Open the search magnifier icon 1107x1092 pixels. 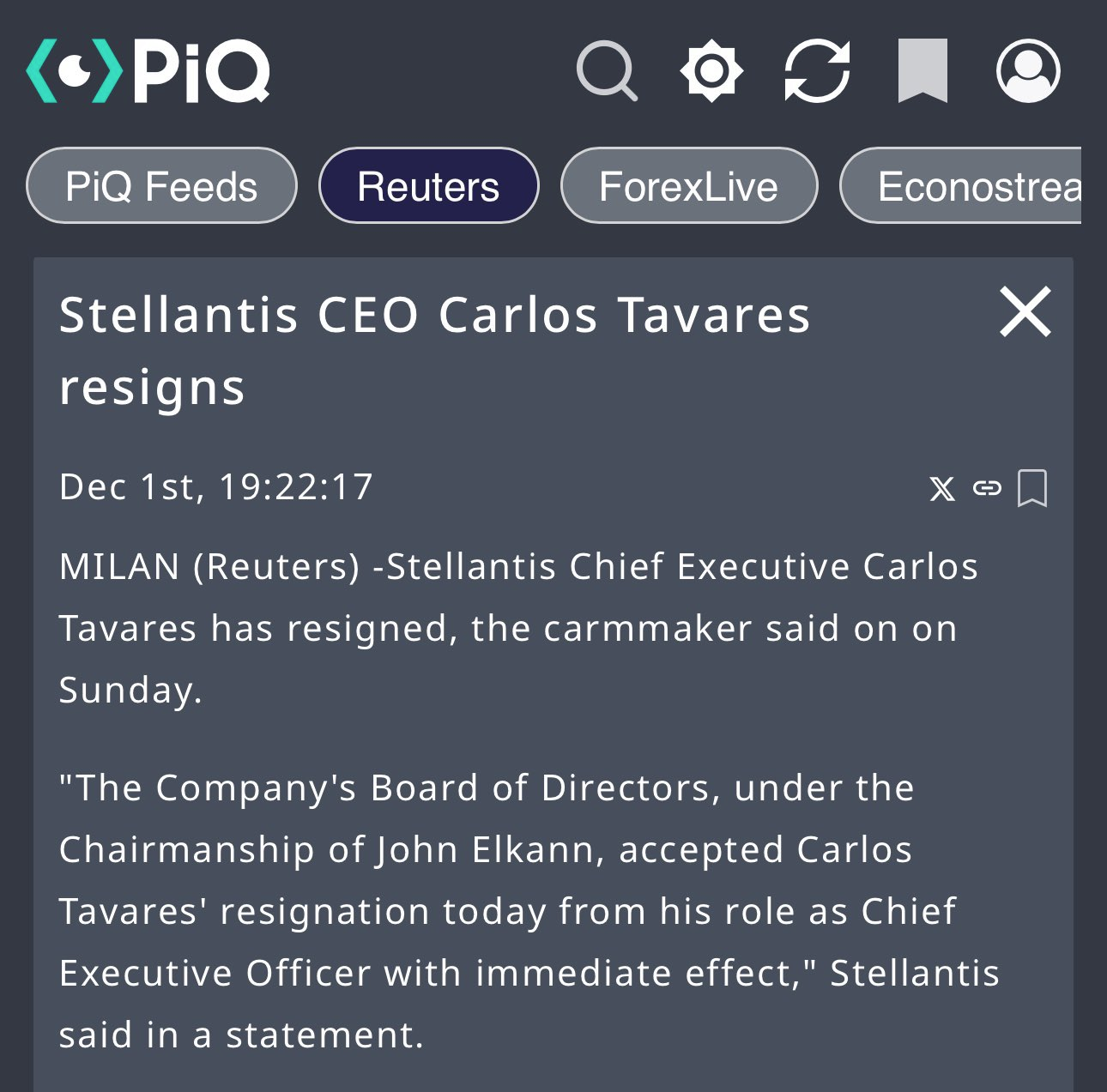point(607,70)
